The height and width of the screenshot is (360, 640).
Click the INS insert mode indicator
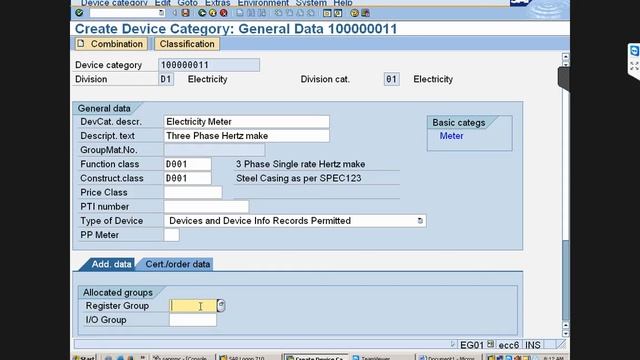[533, 345]
